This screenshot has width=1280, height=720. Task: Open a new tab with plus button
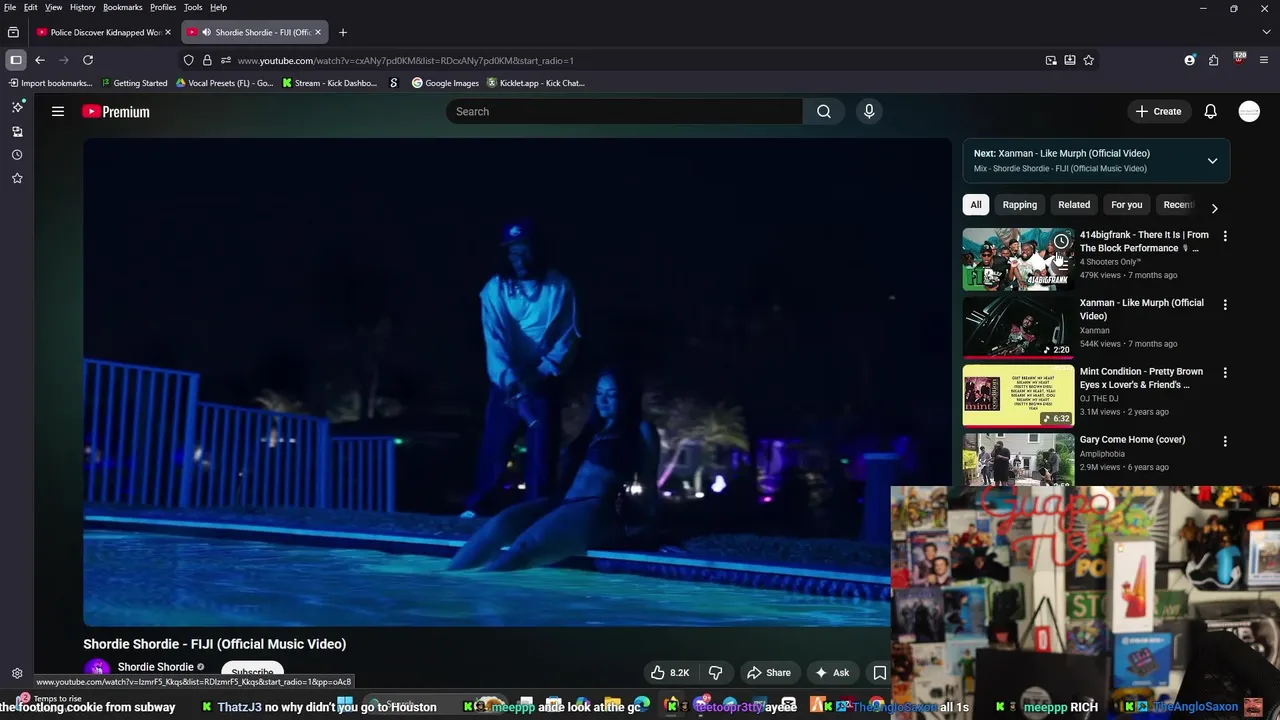click(343, 32)
